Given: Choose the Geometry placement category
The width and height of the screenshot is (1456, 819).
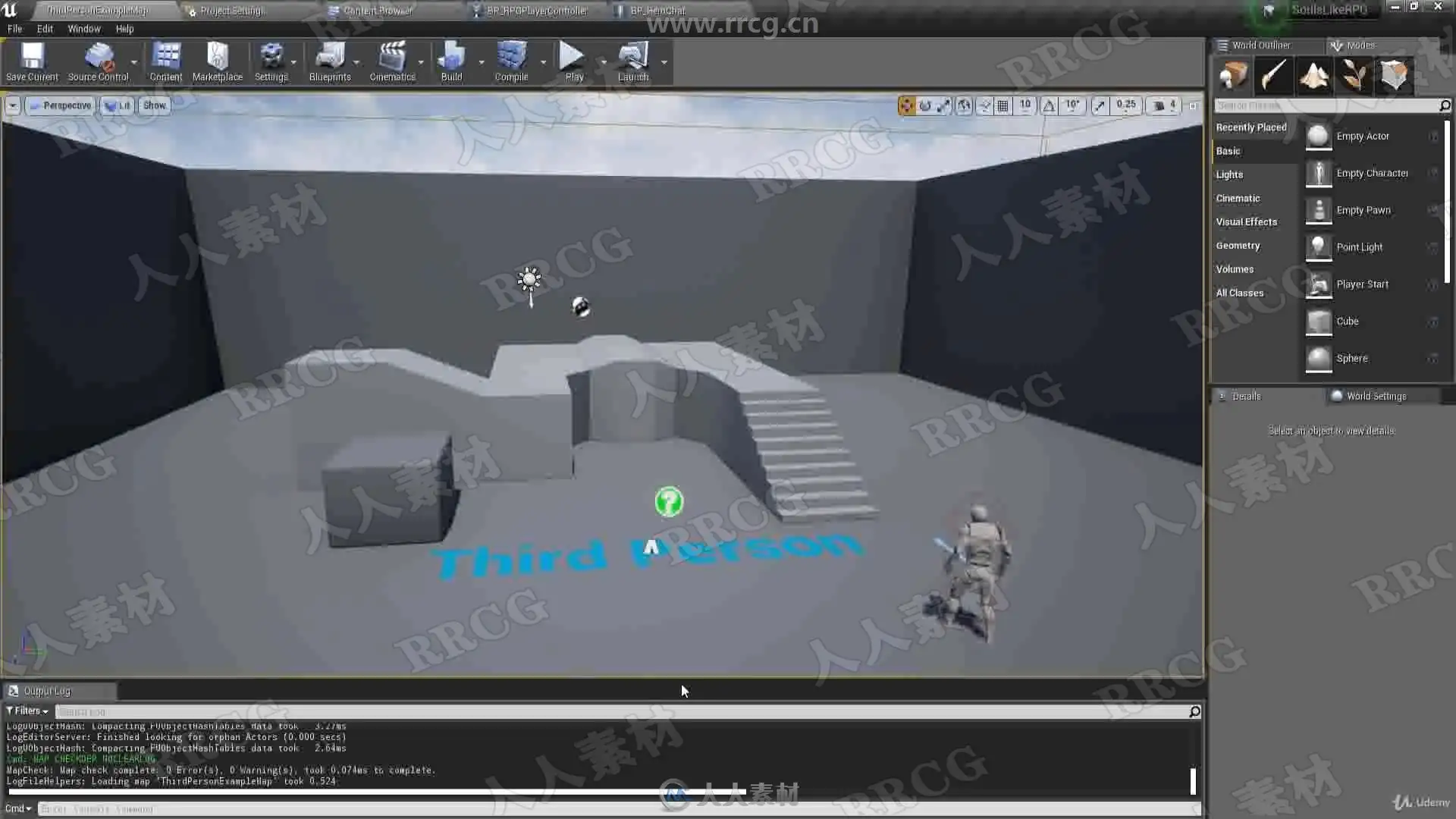Looking at the screenshot, I should (1238, 246).
